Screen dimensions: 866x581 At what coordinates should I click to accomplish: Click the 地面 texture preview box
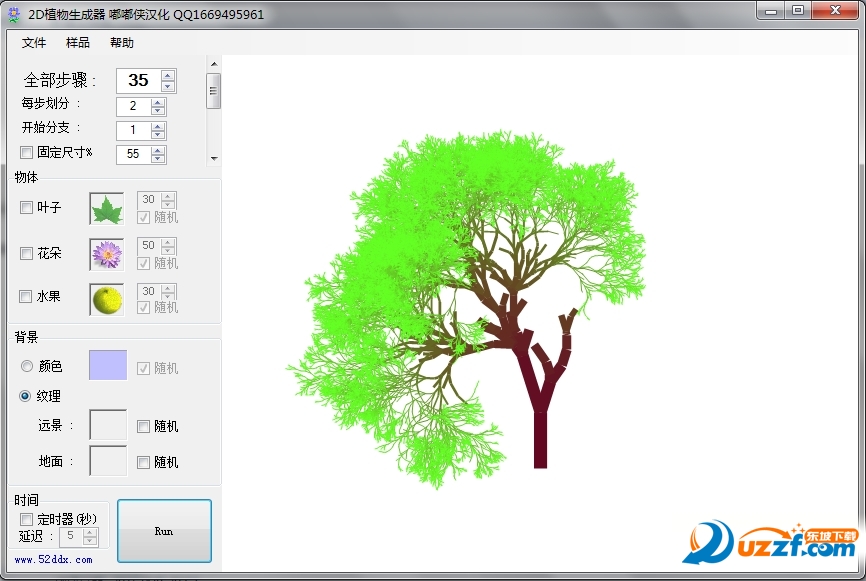pyautogui.click(x=108, y=461)
